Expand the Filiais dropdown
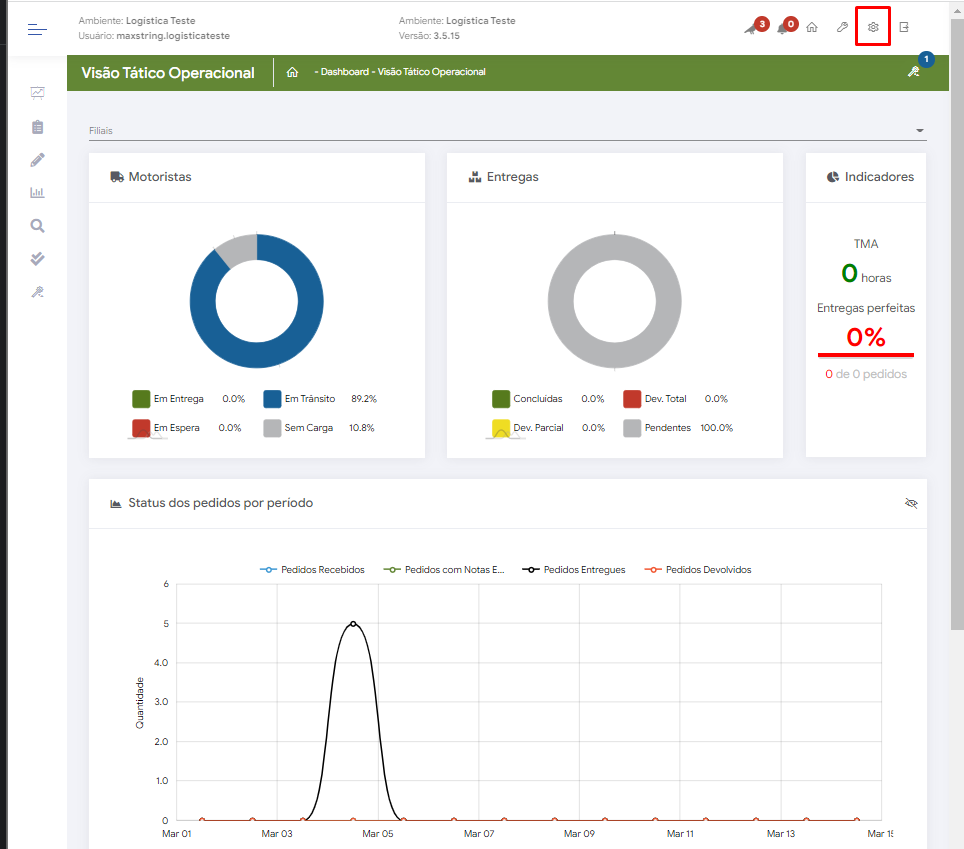The image size is (964, 849). (919, 131)
